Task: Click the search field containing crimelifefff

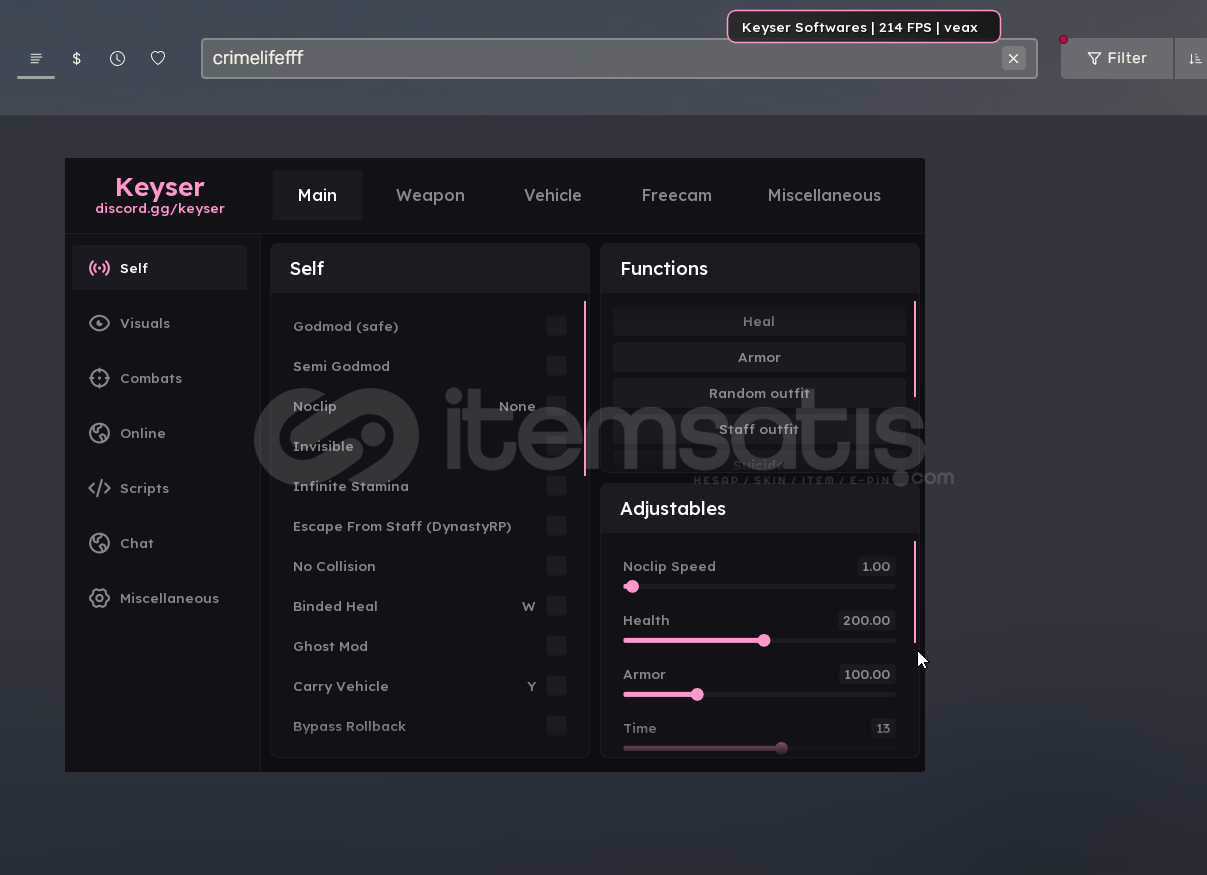Action: (x=619, y=58)
